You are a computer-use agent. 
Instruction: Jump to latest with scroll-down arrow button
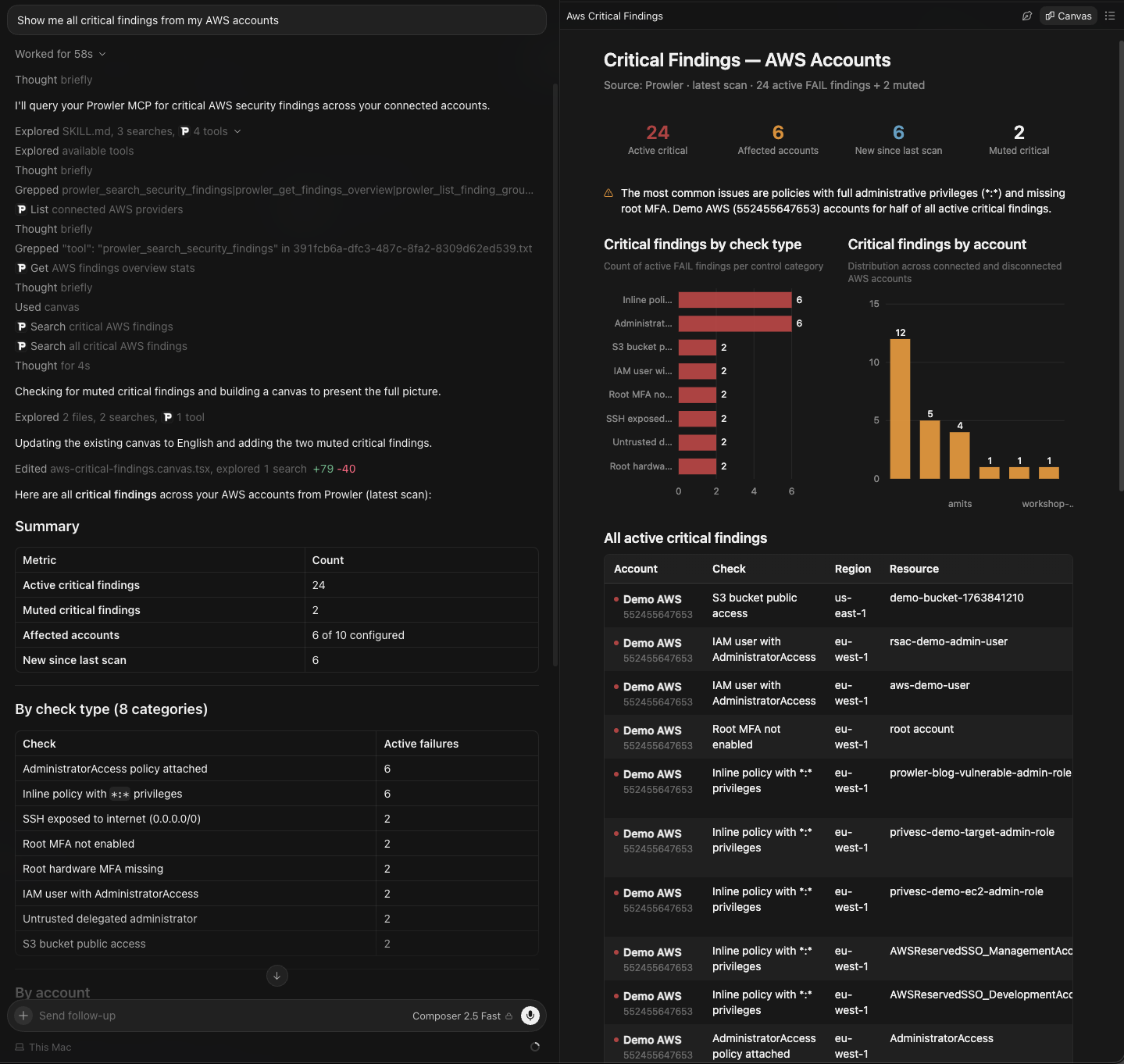(277, 976)
